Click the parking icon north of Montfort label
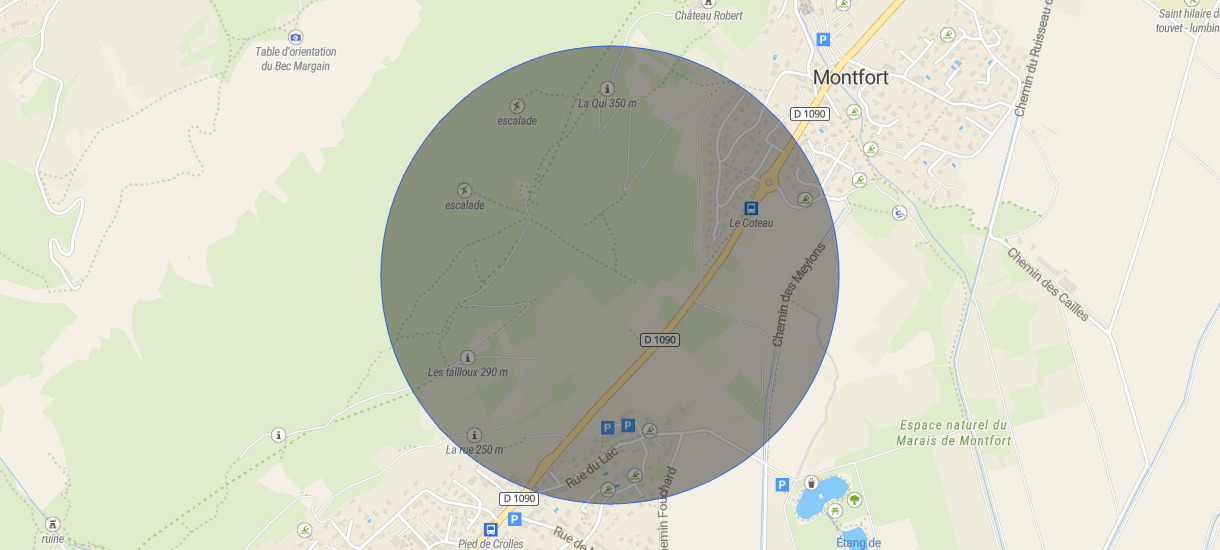 point(823,40)
